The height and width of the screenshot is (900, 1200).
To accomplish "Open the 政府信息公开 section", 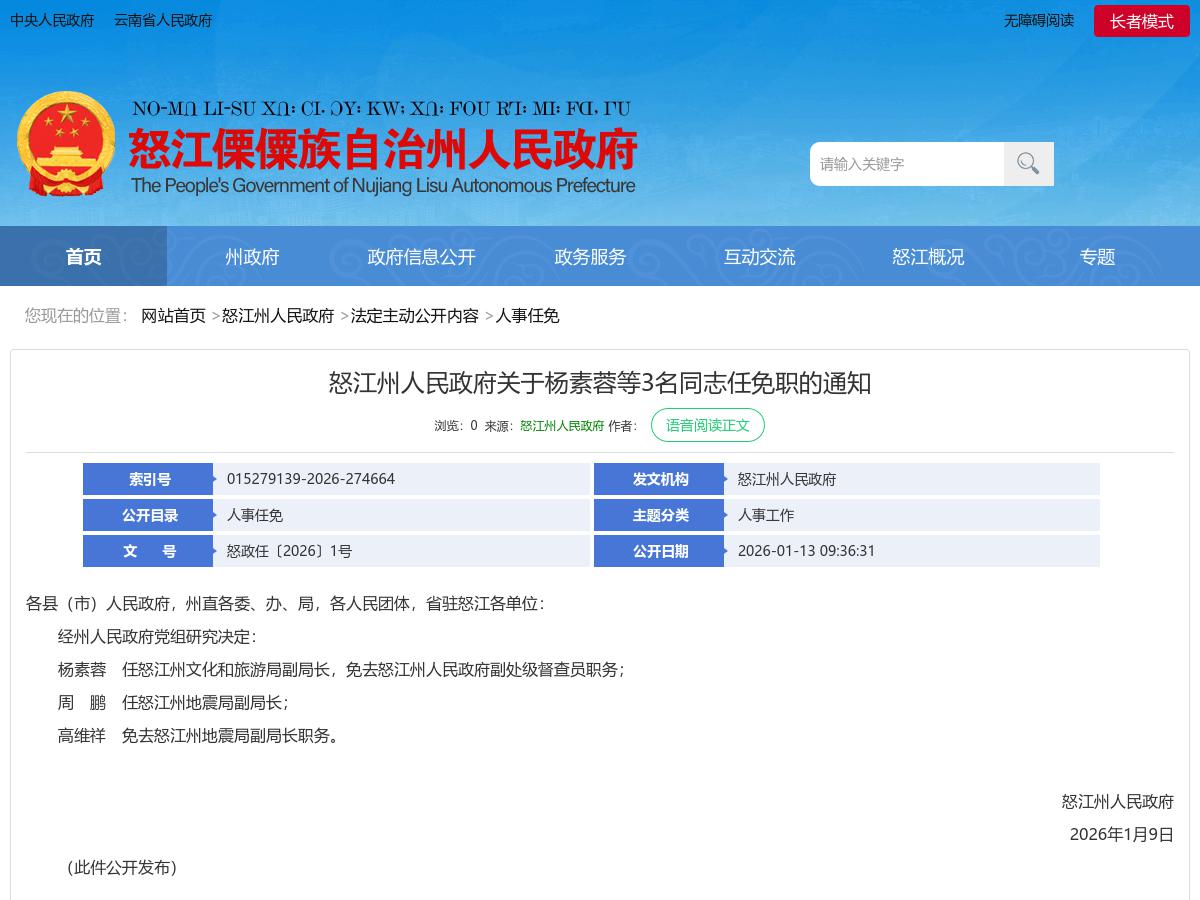I will (421, 256).
